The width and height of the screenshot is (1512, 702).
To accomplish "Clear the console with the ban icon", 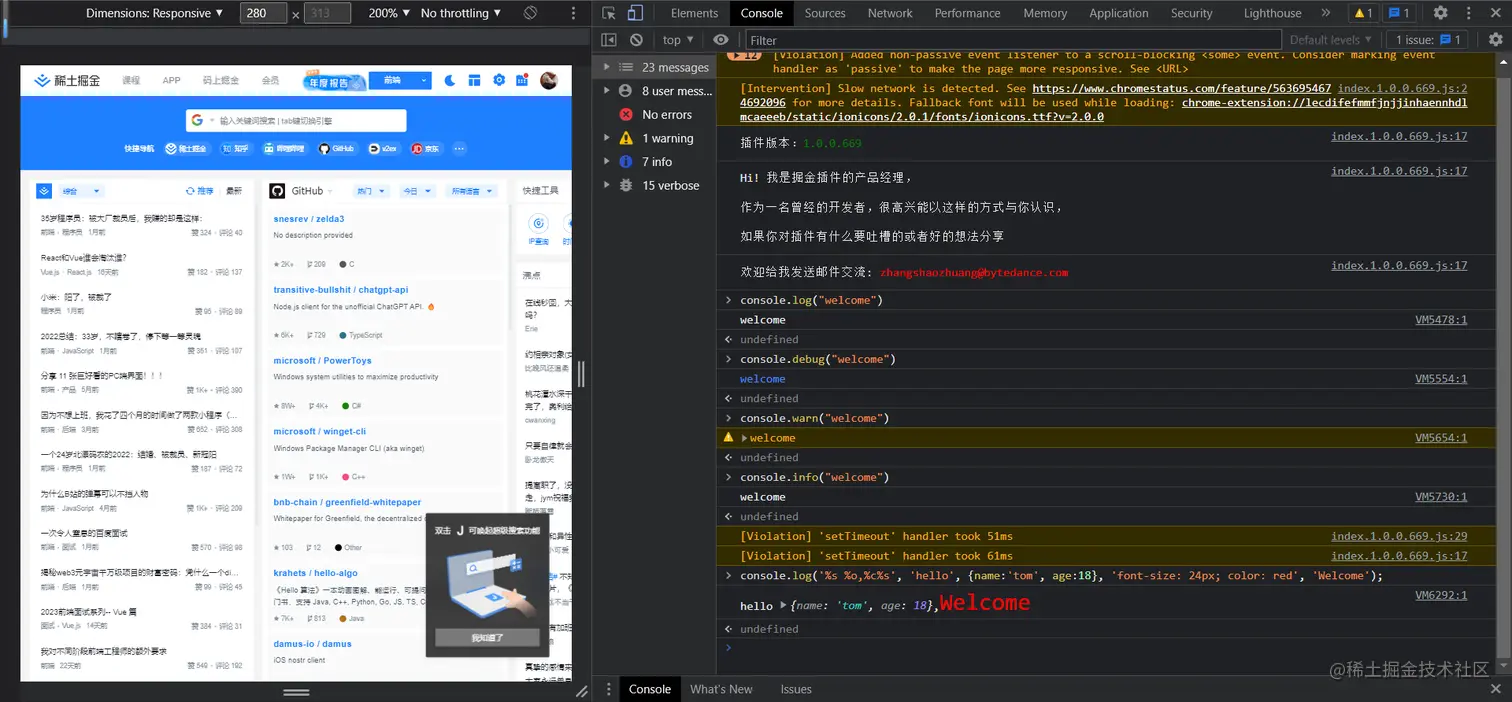I will pos(636,40).
